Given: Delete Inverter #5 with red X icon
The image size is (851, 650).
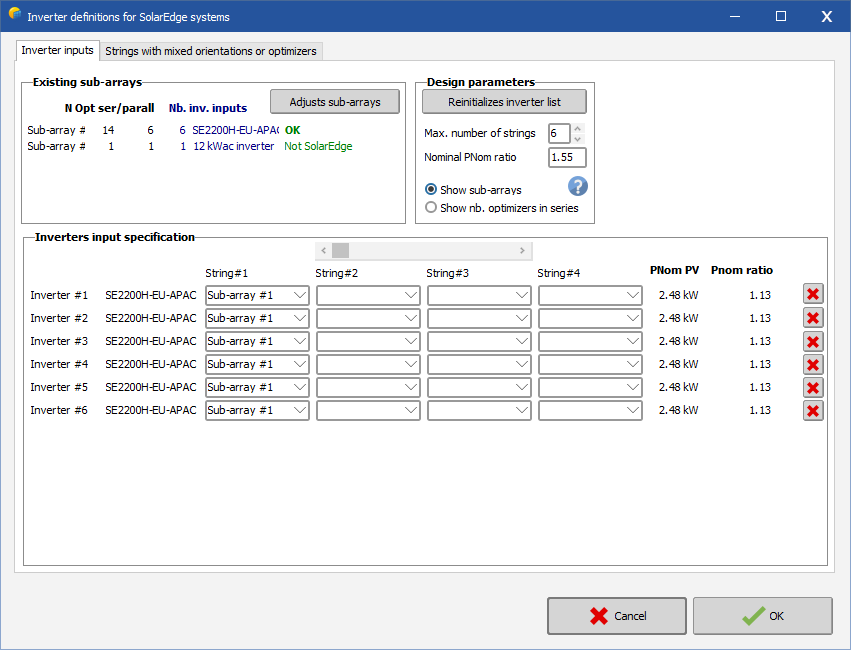Looking at the screenshot, I should point(813,387).
